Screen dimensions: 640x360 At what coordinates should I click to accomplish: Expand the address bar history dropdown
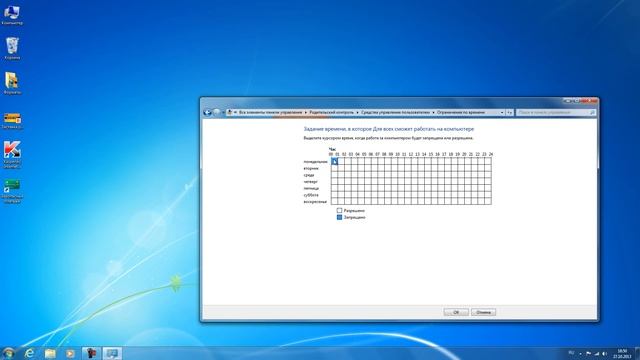tap(502, 112)
